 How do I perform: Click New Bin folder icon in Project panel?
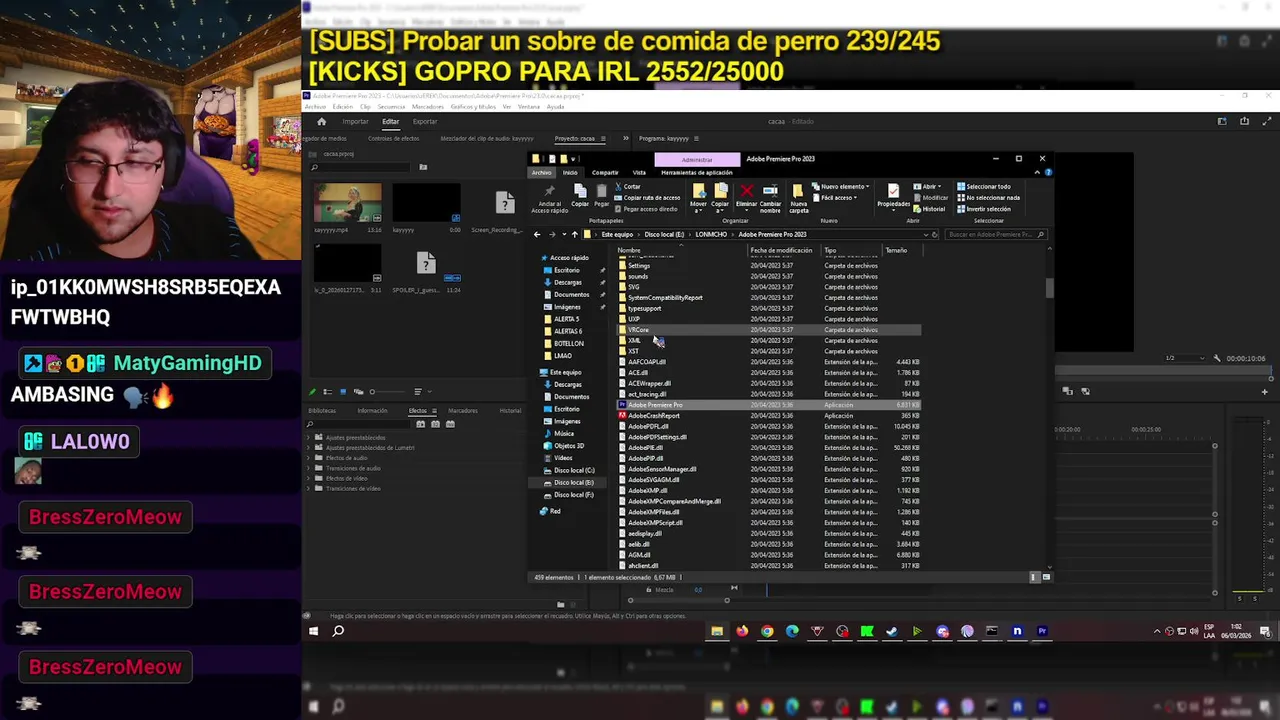tap(423, 167)
